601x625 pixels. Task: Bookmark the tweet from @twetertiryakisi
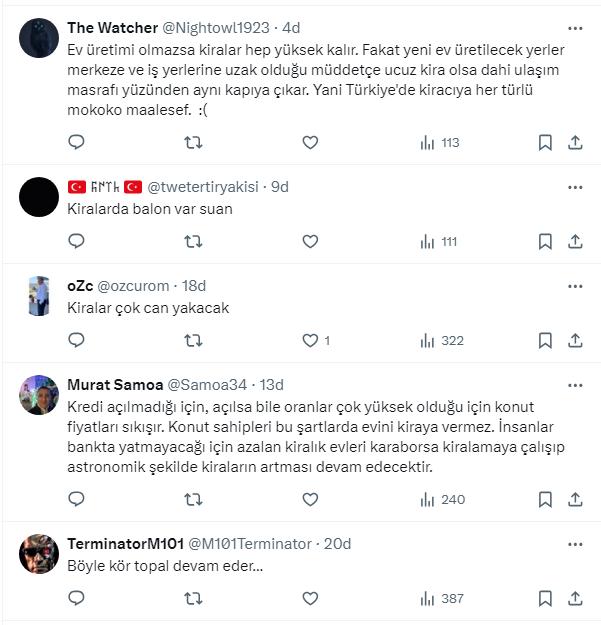tap(545, 241)
